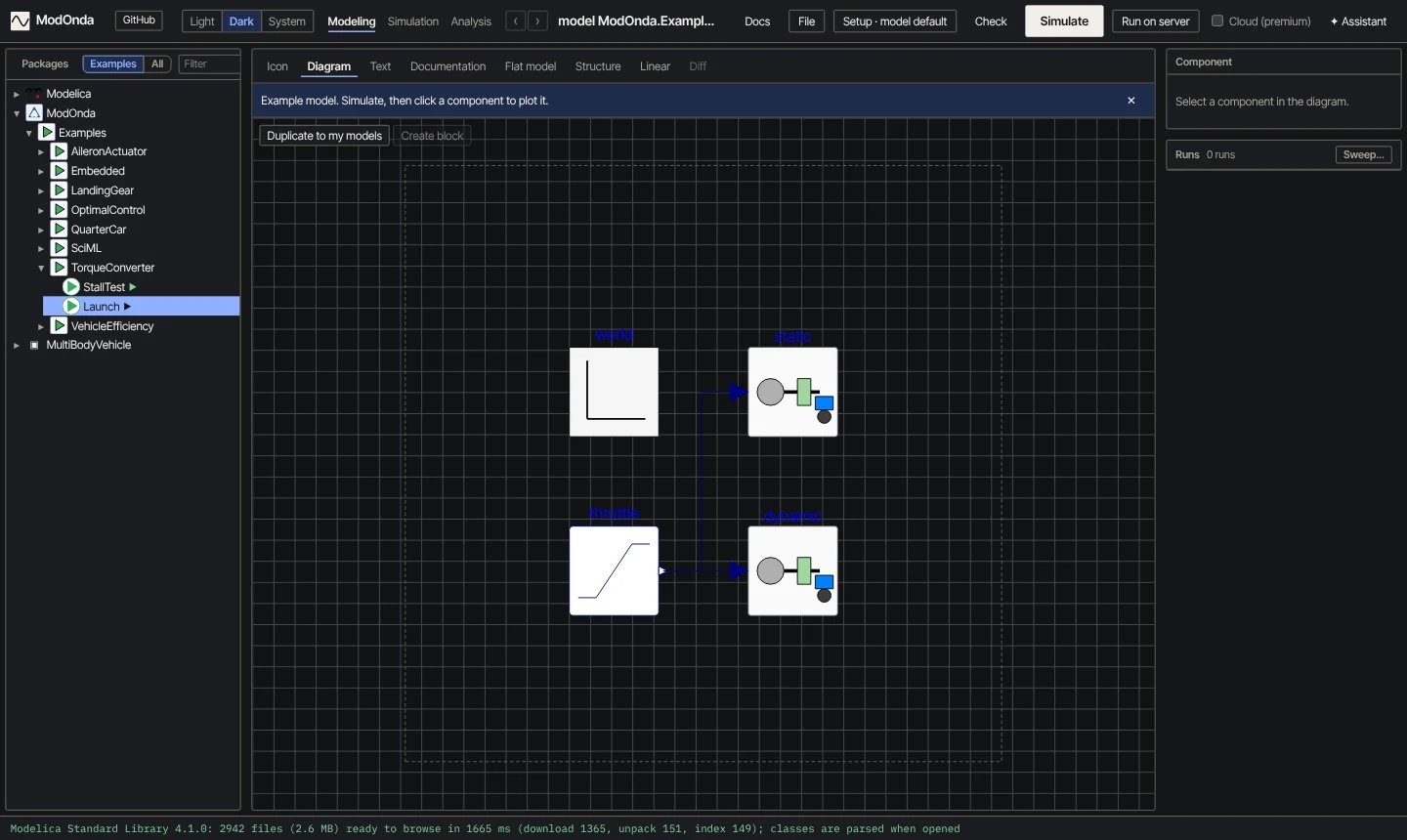Select the throttle ramp block
1407x840 pixels.
click(x=614, y=570)
